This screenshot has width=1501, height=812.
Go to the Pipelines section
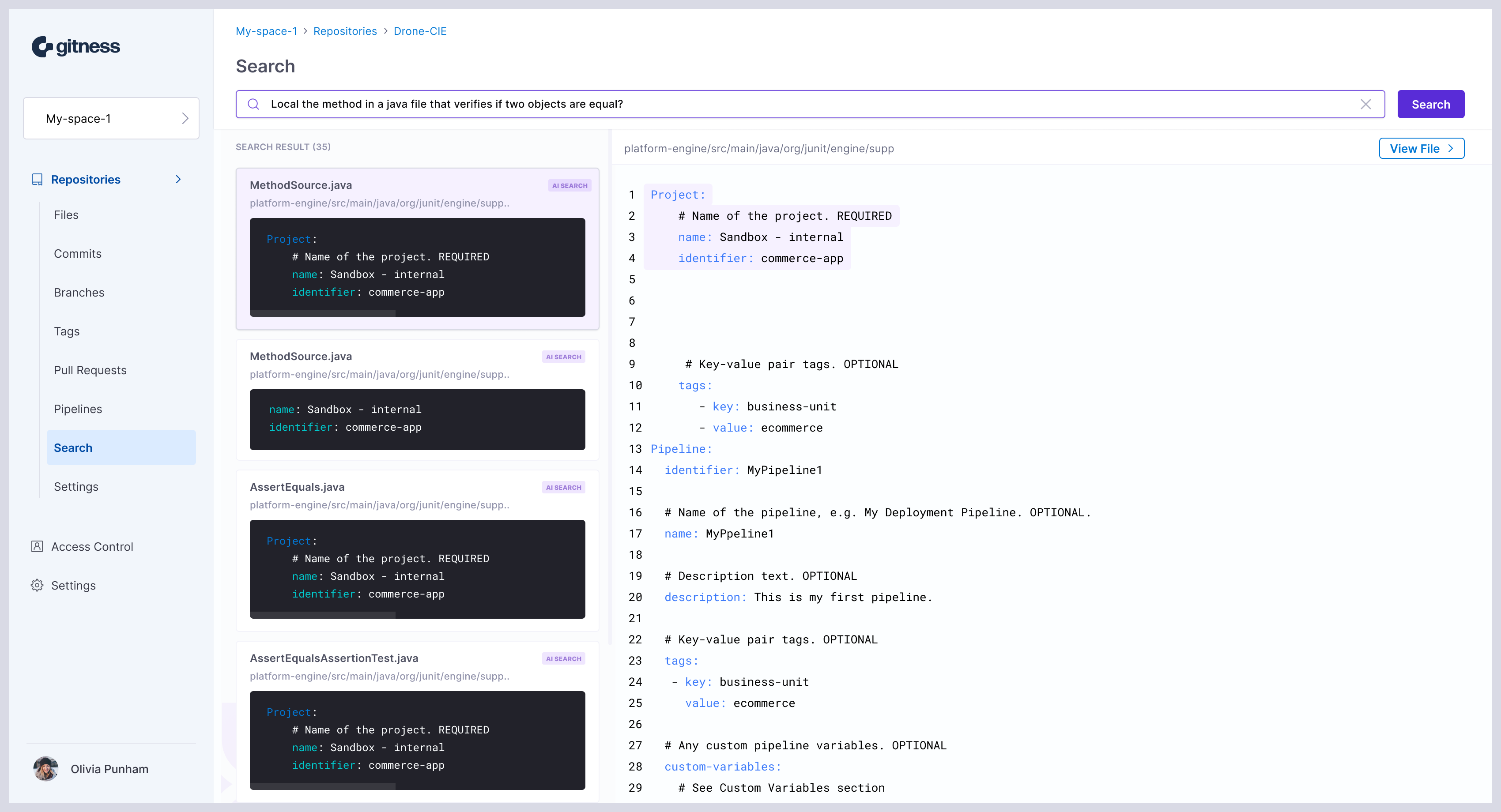pyautogui.click(x=78, y=409)
